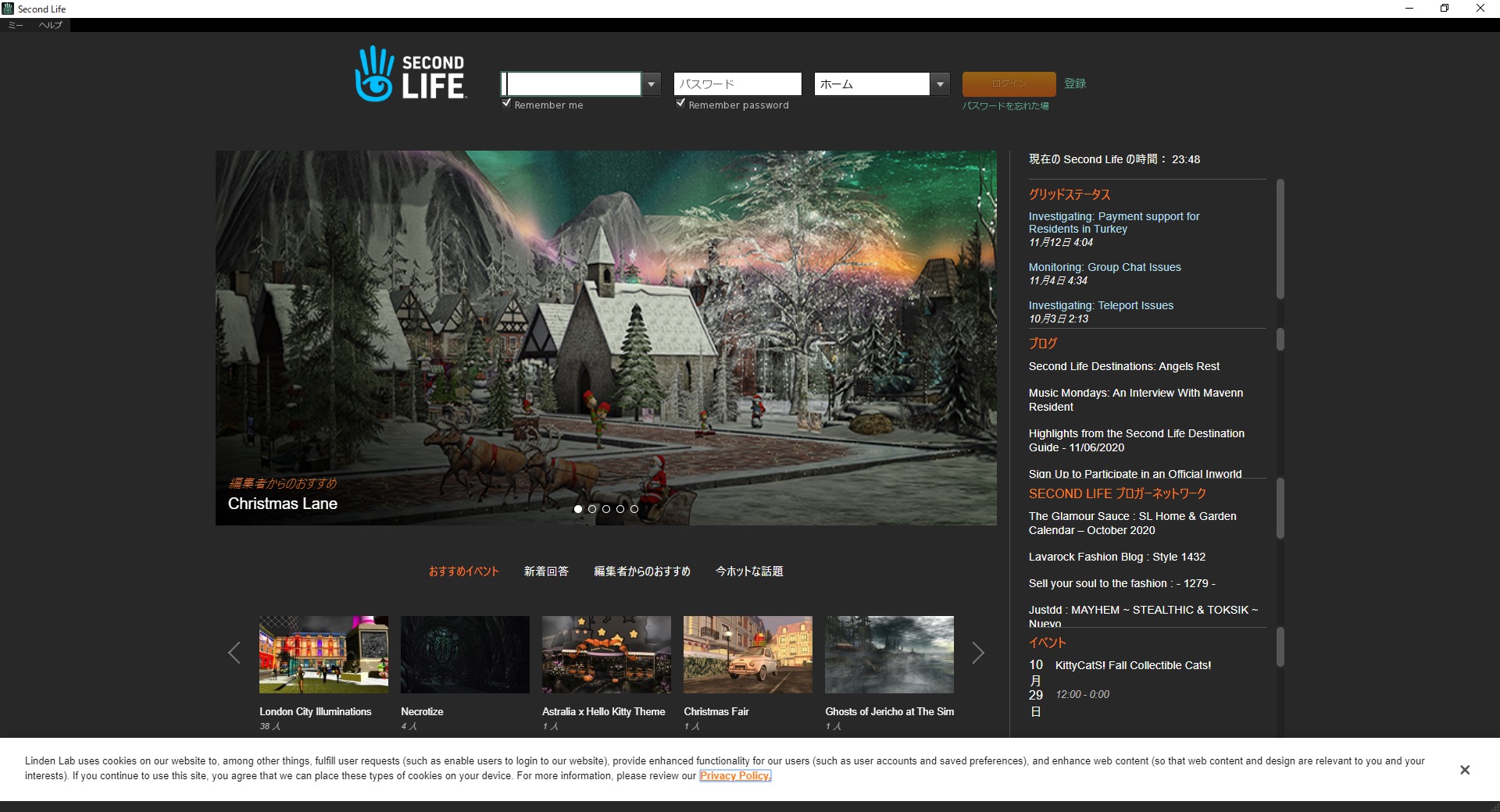The width and height of the screenshot is (1500, 812).
Task: Open Necrotize event thumbnail
Action: pyautogui.click(x=465, y=654)
